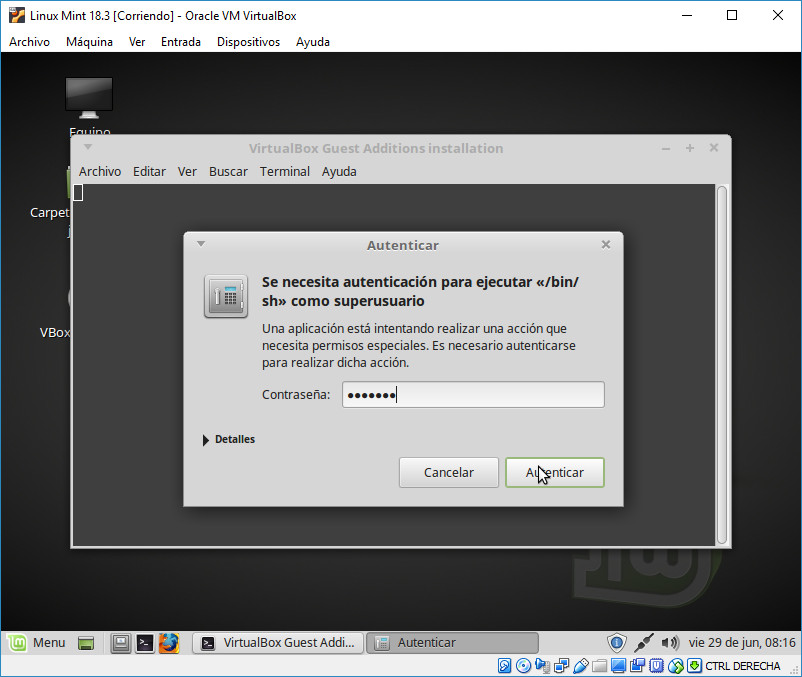
Task: Switch to Autenticar taskbar window button
Action: click(x=453, y=643)
